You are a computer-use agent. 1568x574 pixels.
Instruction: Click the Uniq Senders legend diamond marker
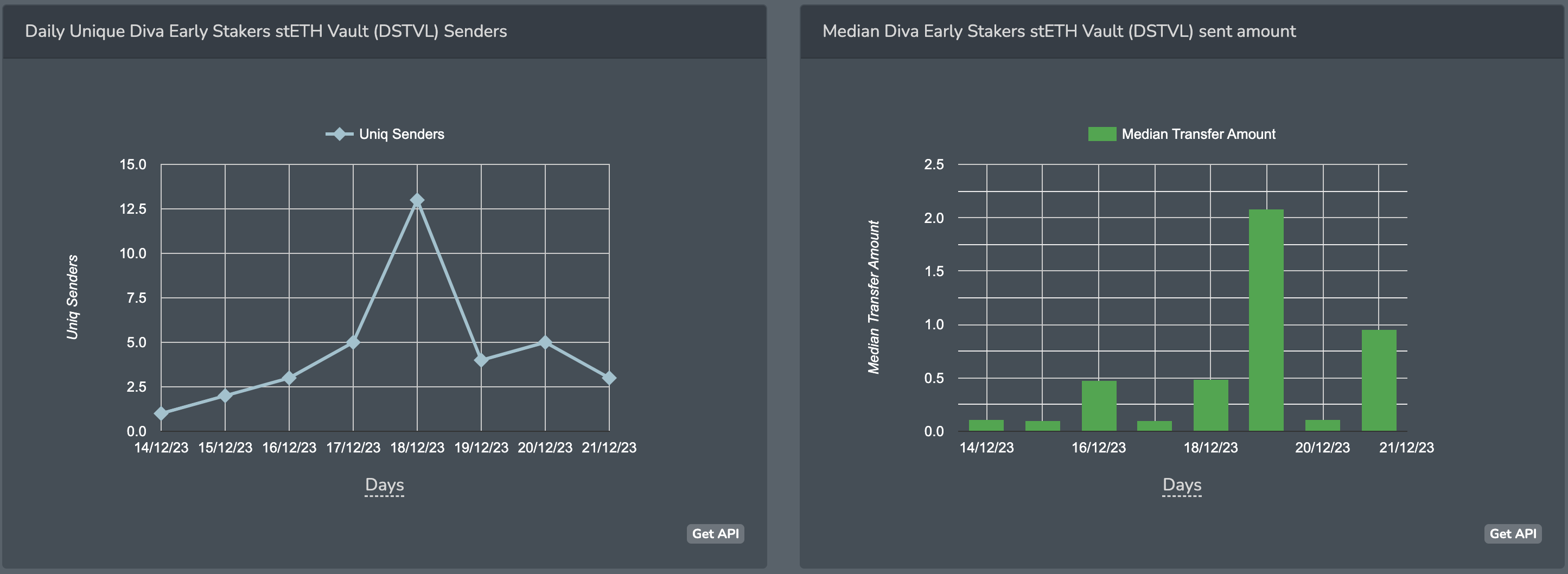tap(340, 134)
